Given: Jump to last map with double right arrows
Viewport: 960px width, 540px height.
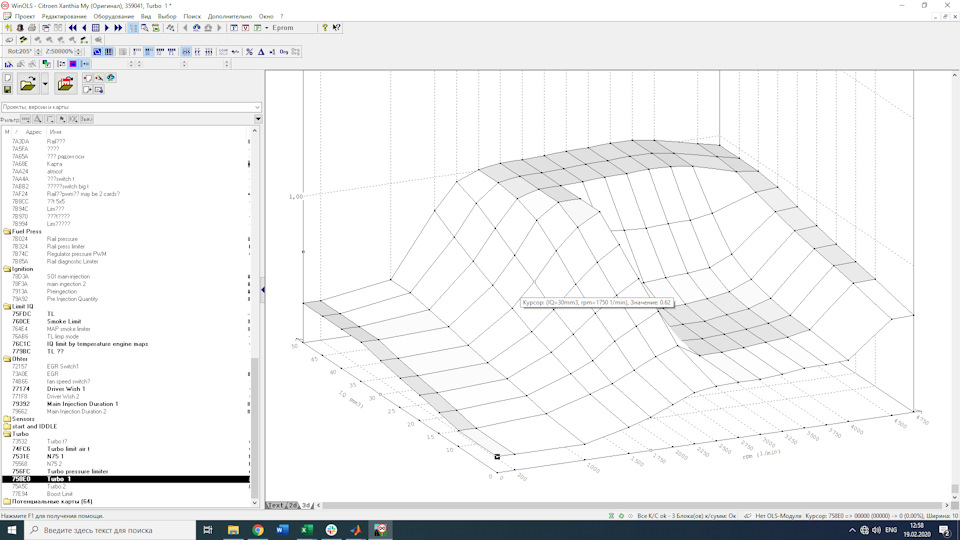Looking at the screenshot, I should point(118,28).
